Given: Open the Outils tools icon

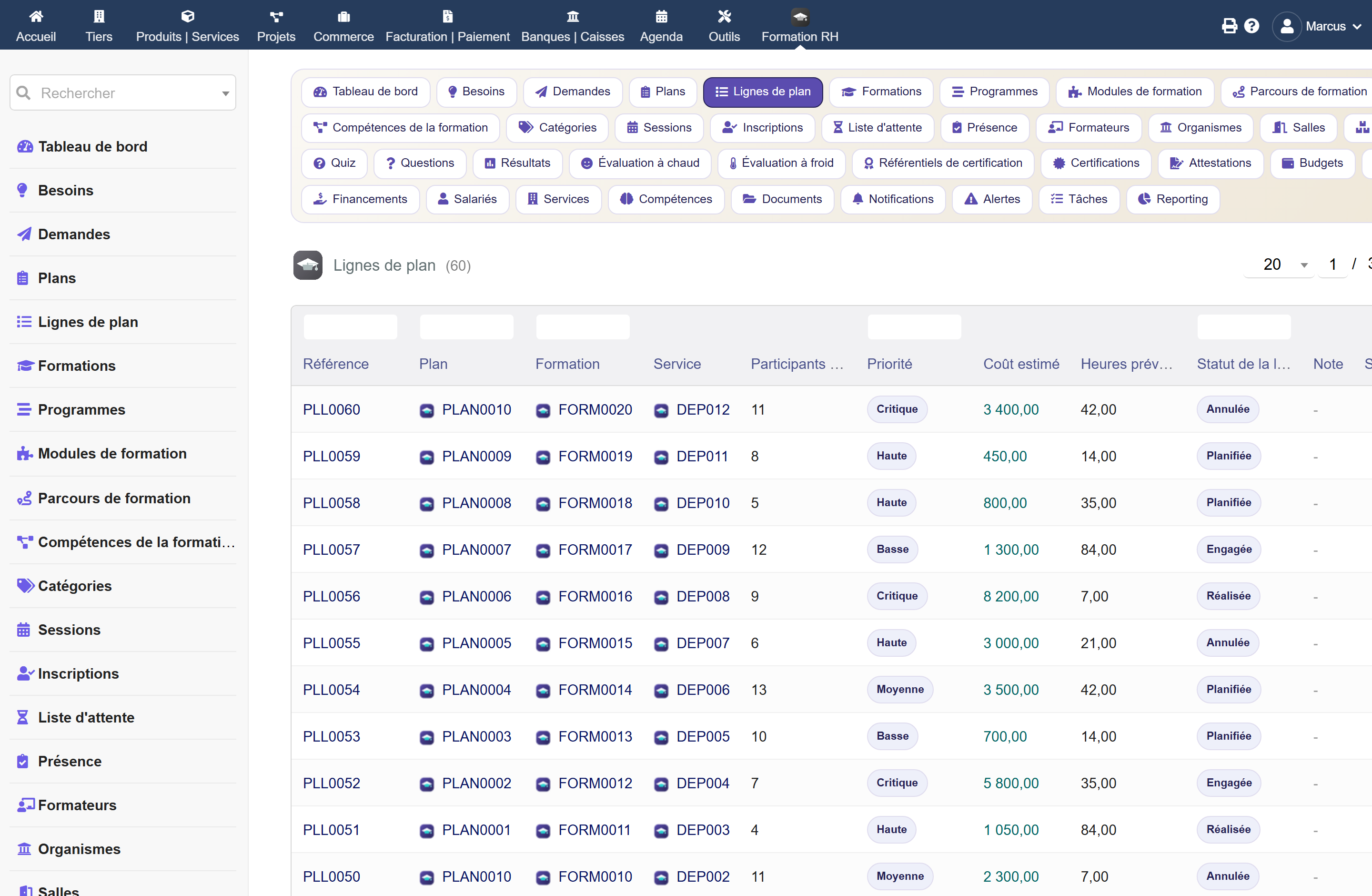Looking at the screenshot, I should (x=724, y=16).
